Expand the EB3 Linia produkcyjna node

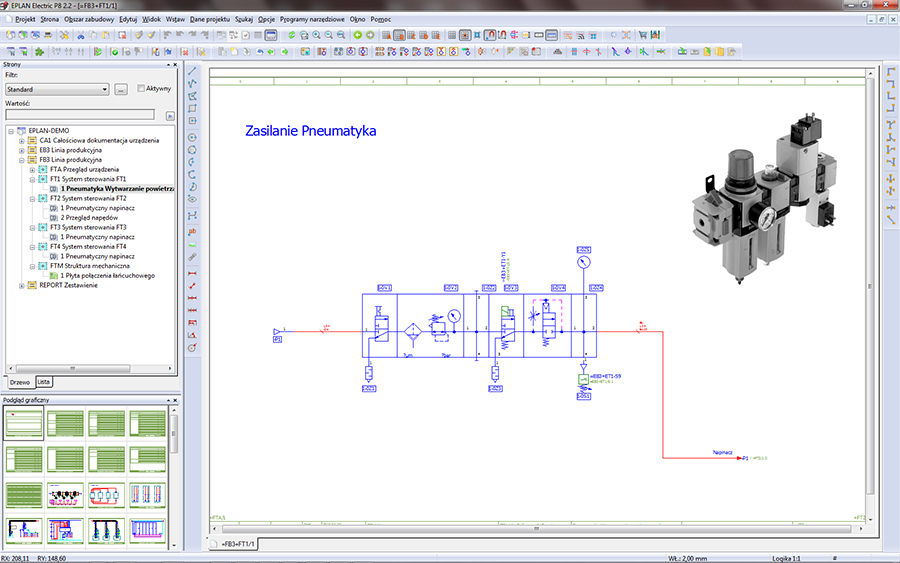[21, 150]
